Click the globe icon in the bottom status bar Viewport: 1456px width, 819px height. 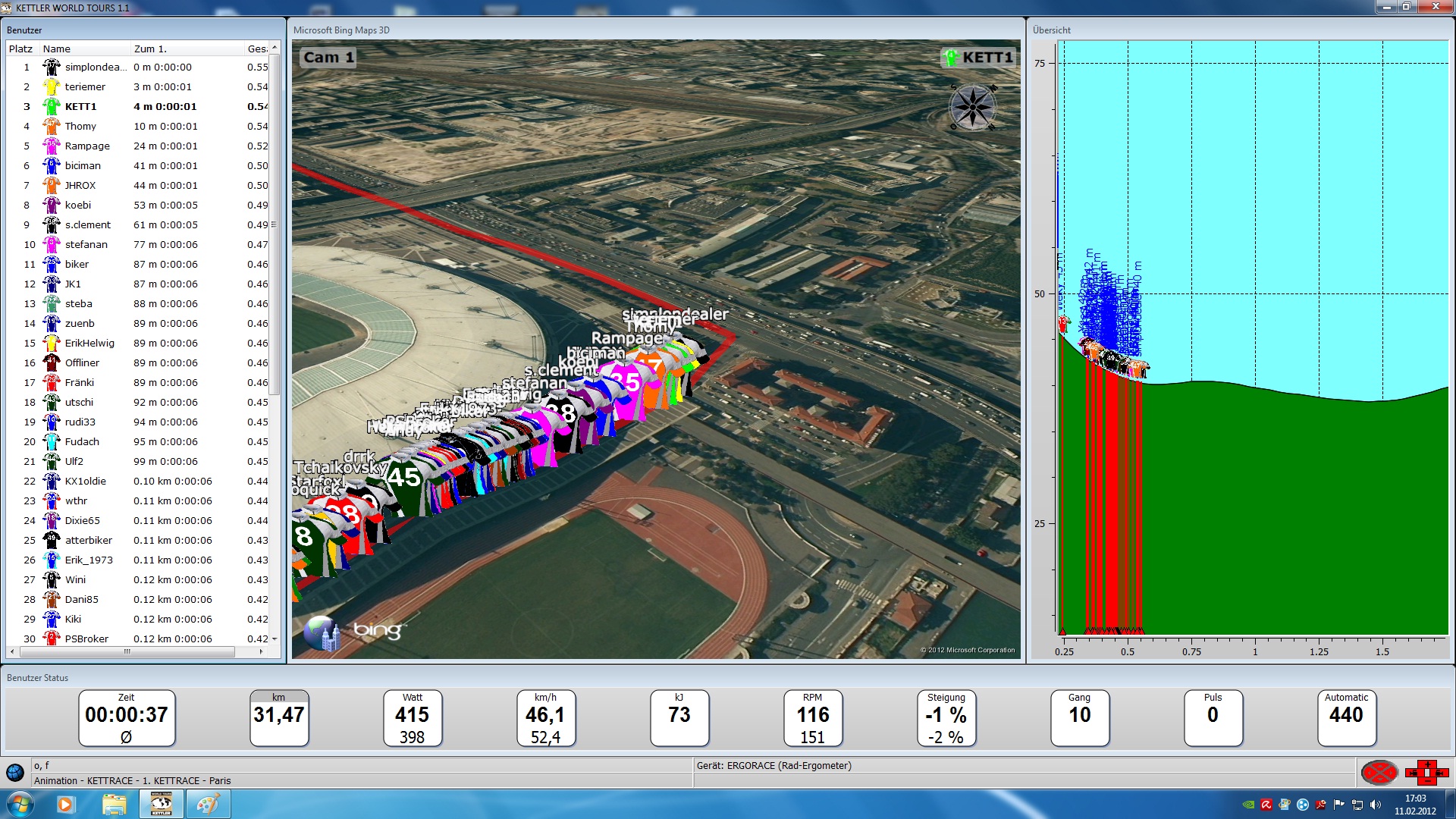pyautogui.click(x=15, y=773)
